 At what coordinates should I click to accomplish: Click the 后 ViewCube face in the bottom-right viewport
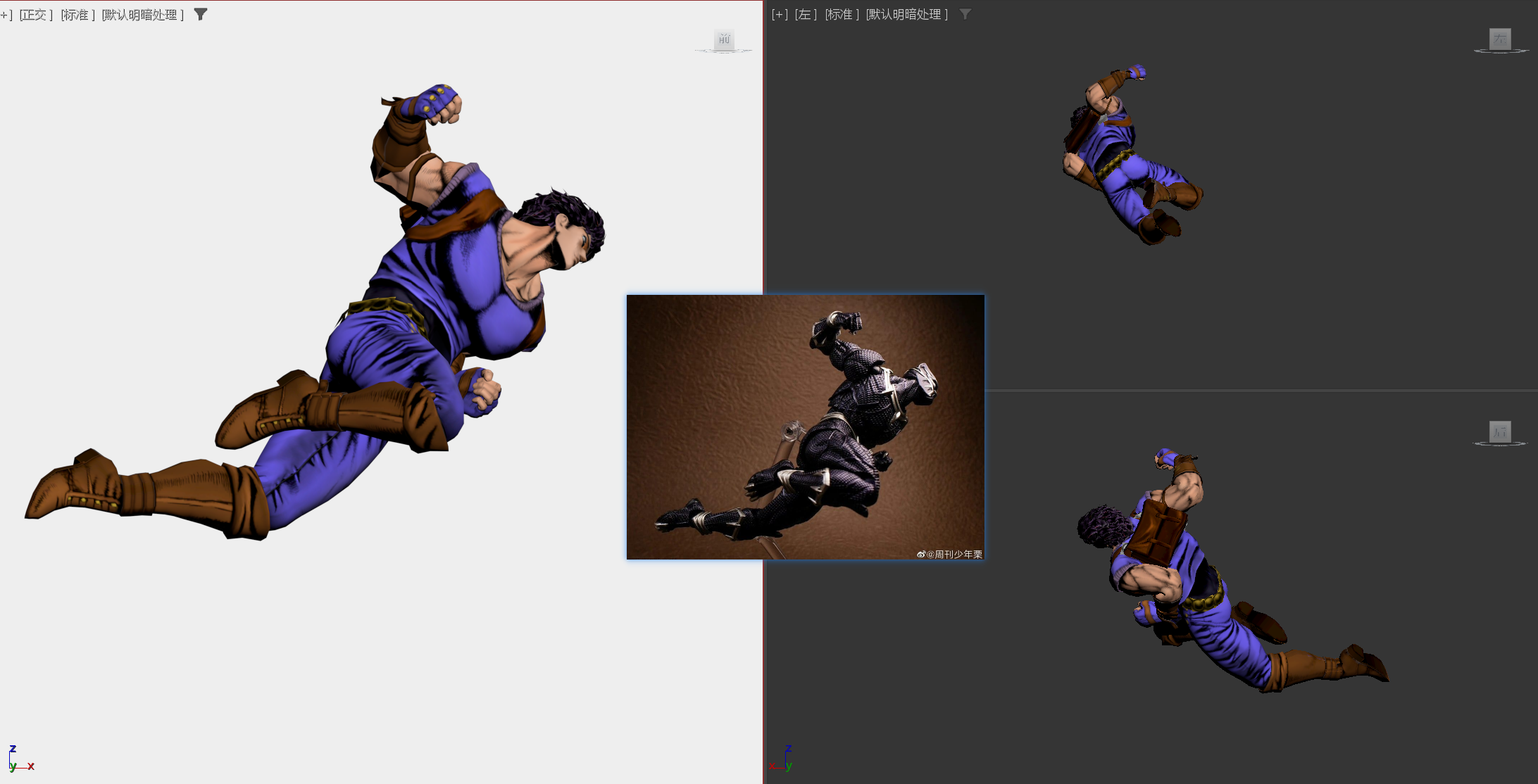(1500, 431)
